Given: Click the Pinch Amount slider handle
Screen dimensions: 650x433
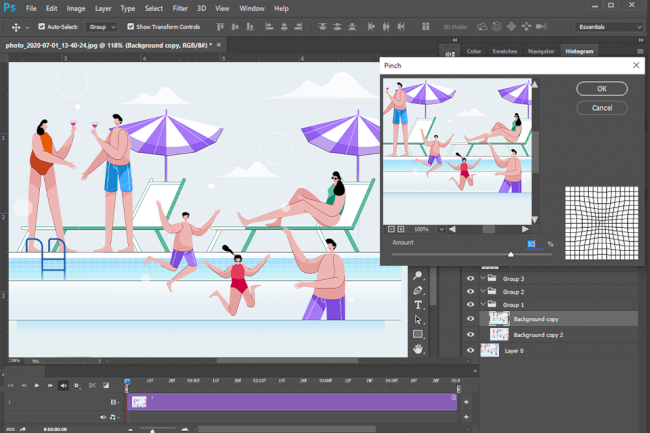Looking at the screenshot, I should (511, 254).
